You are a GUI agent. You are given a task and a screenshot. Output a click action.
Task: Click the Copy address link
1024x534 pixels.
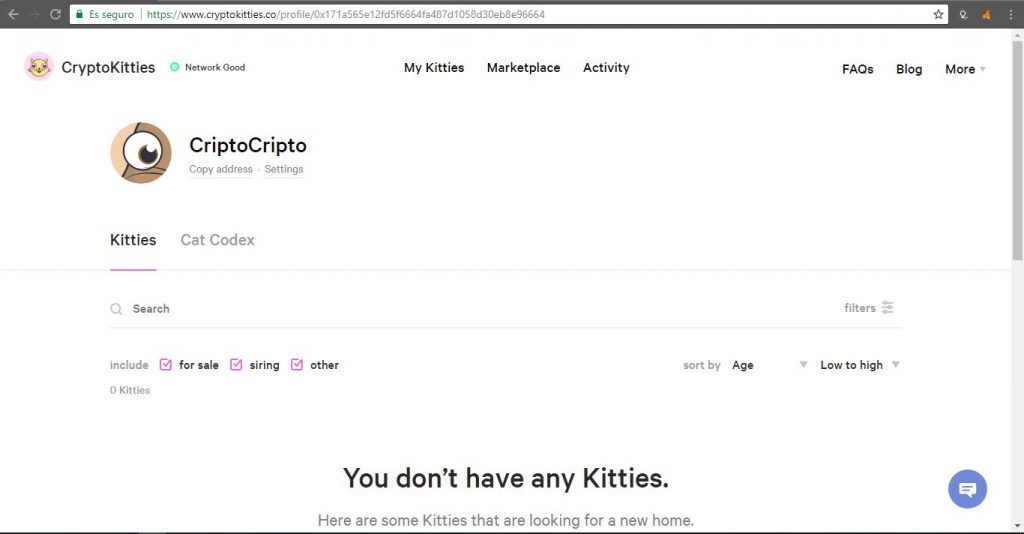(221, 169)
